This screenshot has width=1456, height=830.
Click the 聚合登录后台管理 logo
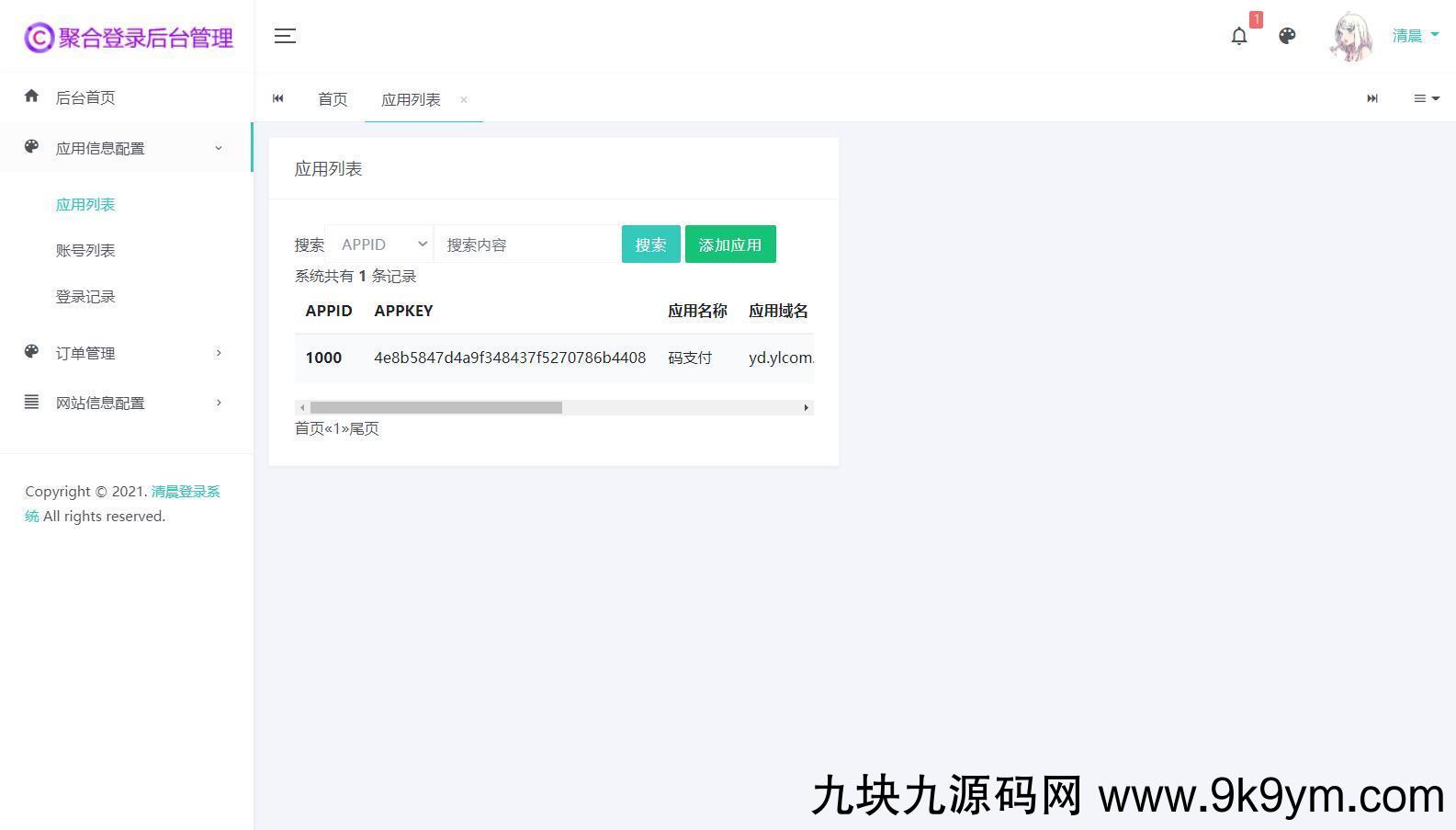point(129,38)
